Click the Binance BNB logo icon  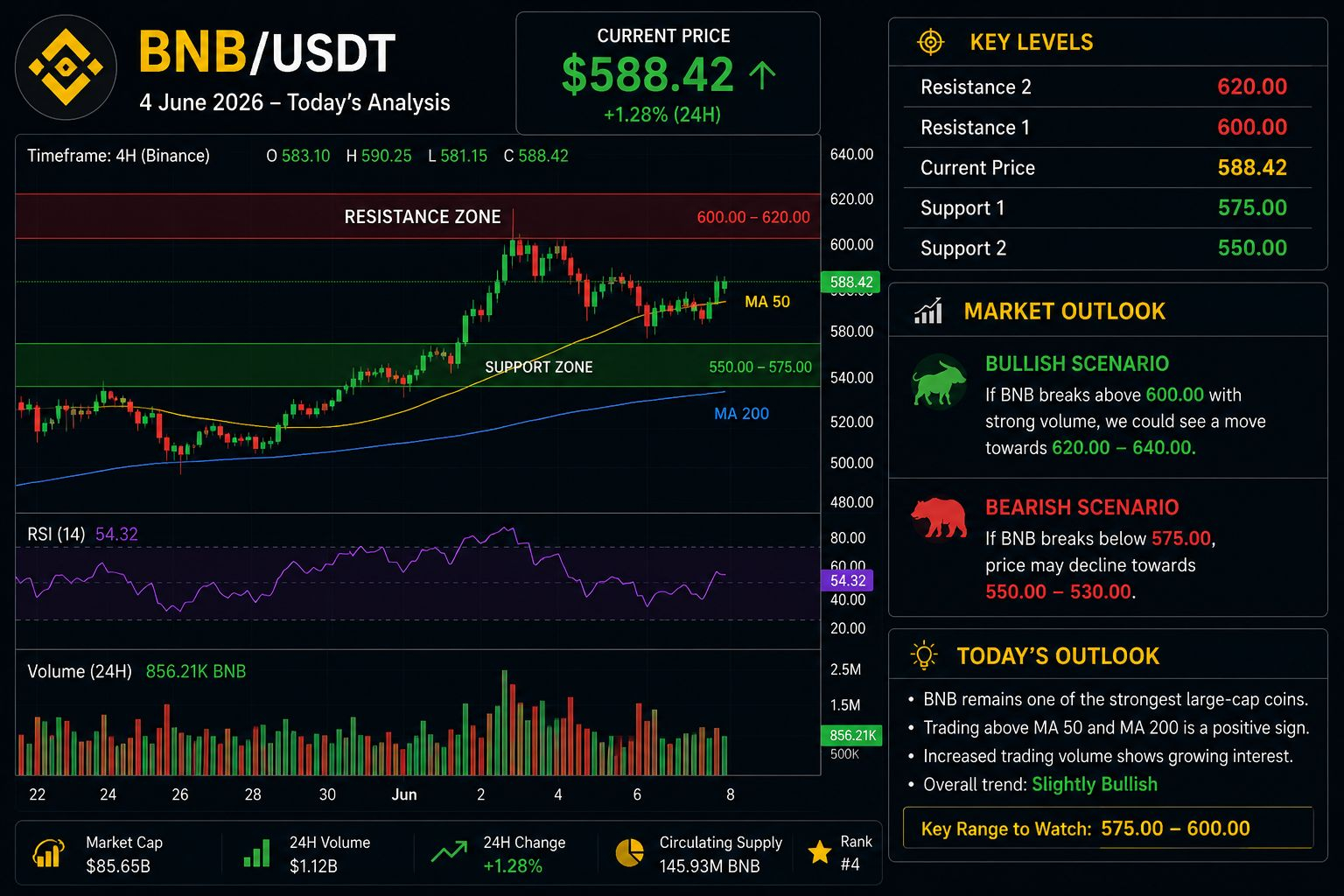66,67
